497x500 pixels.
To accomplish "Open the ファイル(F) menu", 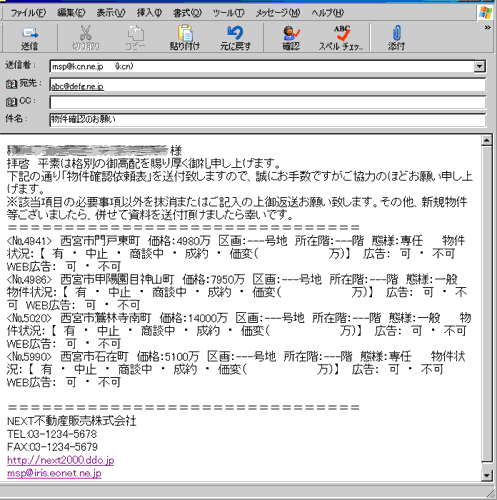I will tap(28, 13).
